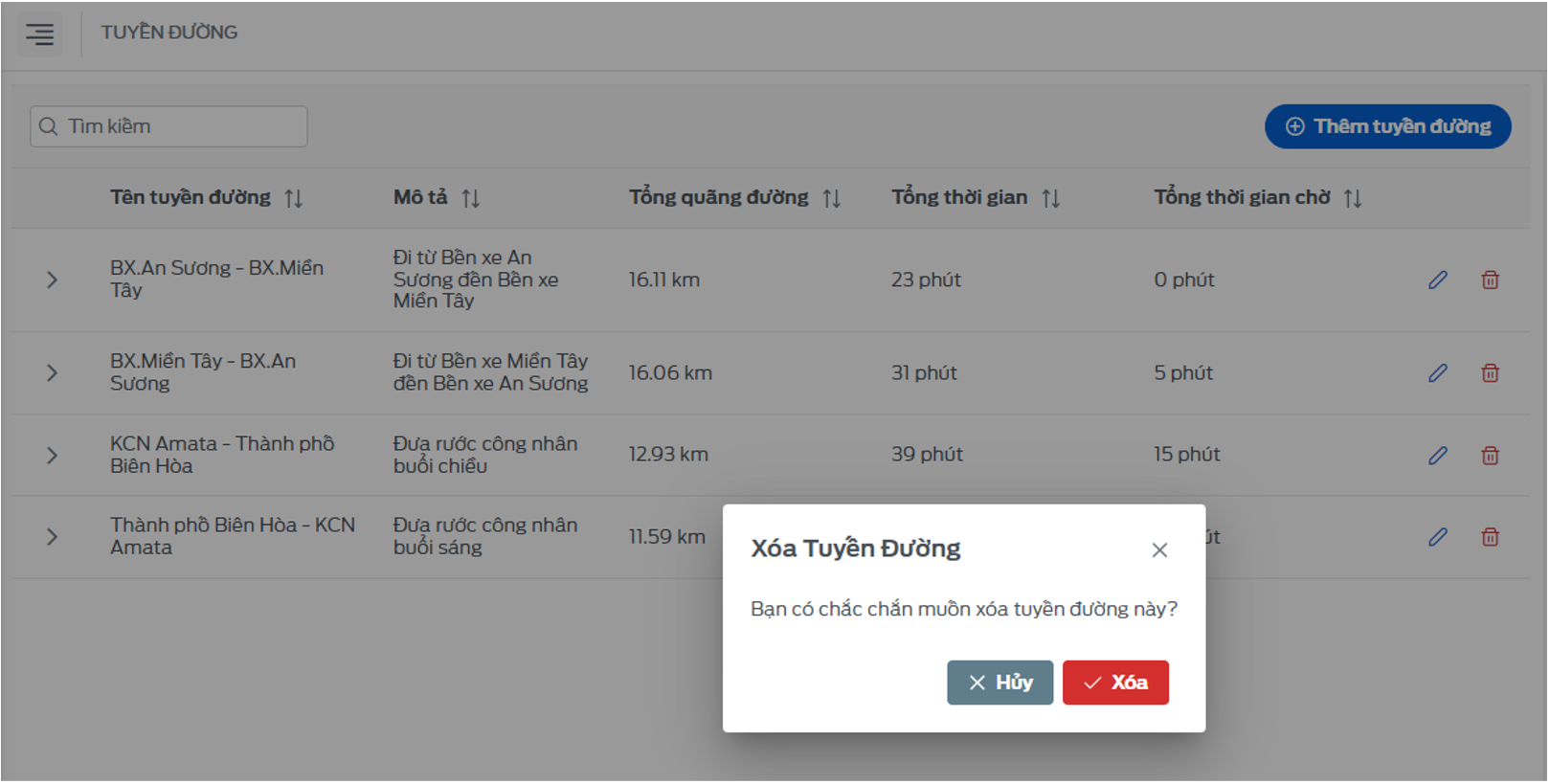Edit the KCN Amata - Thành phố Biên Hòa route
This screenshot has width=1550, height=784.
point(1437,456)
